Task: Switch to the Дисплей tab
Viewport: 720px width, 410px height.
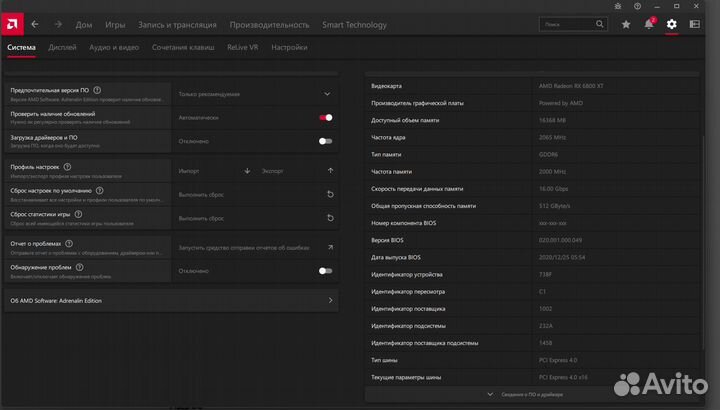Action: click(62, 47)
